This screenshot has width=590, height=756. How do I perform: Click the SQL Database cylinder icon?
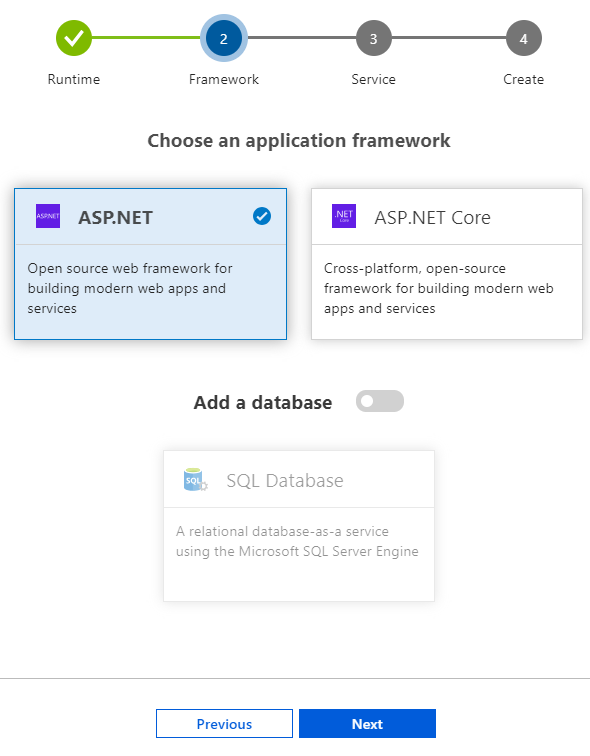tap(195, 480)
